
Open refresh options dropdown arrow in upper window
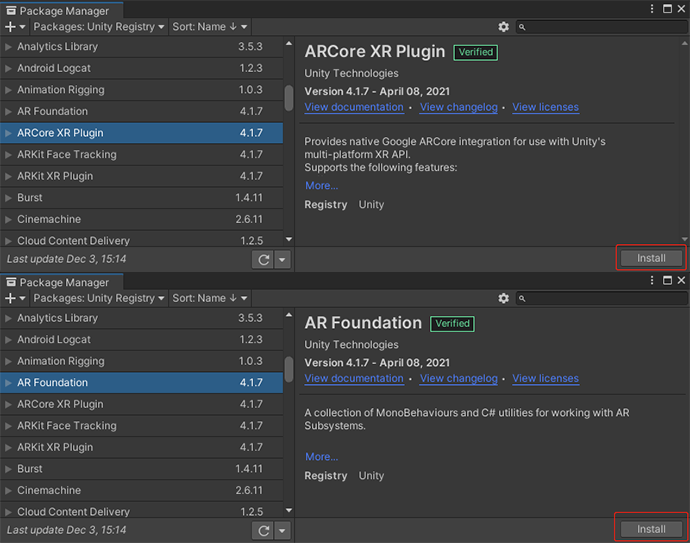tap(282, 260)
